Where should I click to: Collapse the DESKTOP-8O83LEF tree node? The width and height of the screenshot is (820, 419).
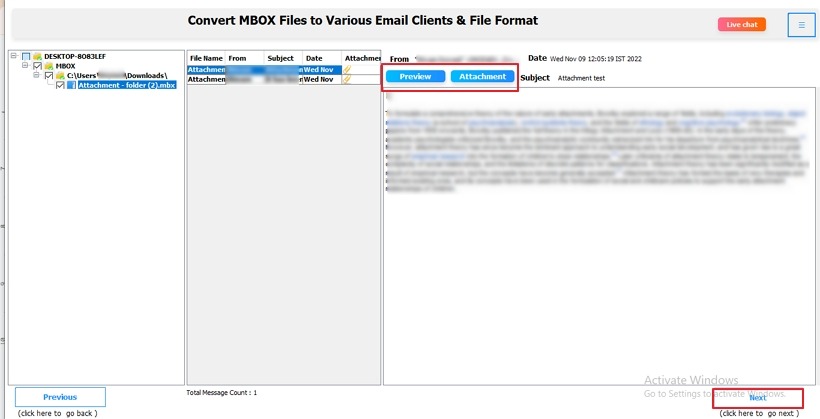tap(15, 57)
